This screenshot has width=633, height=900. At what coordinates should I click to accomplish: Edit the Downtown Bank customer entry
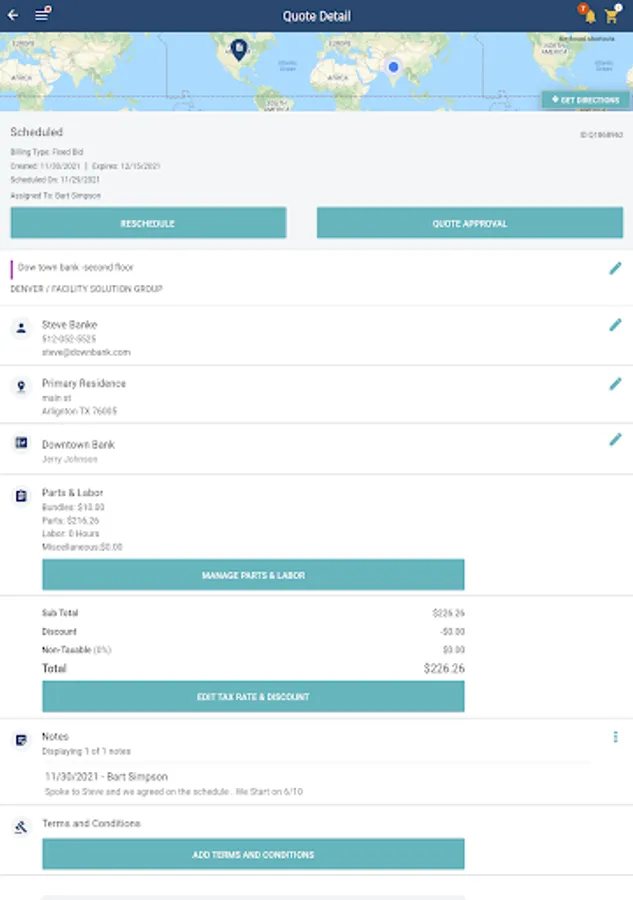coord(615,439)
